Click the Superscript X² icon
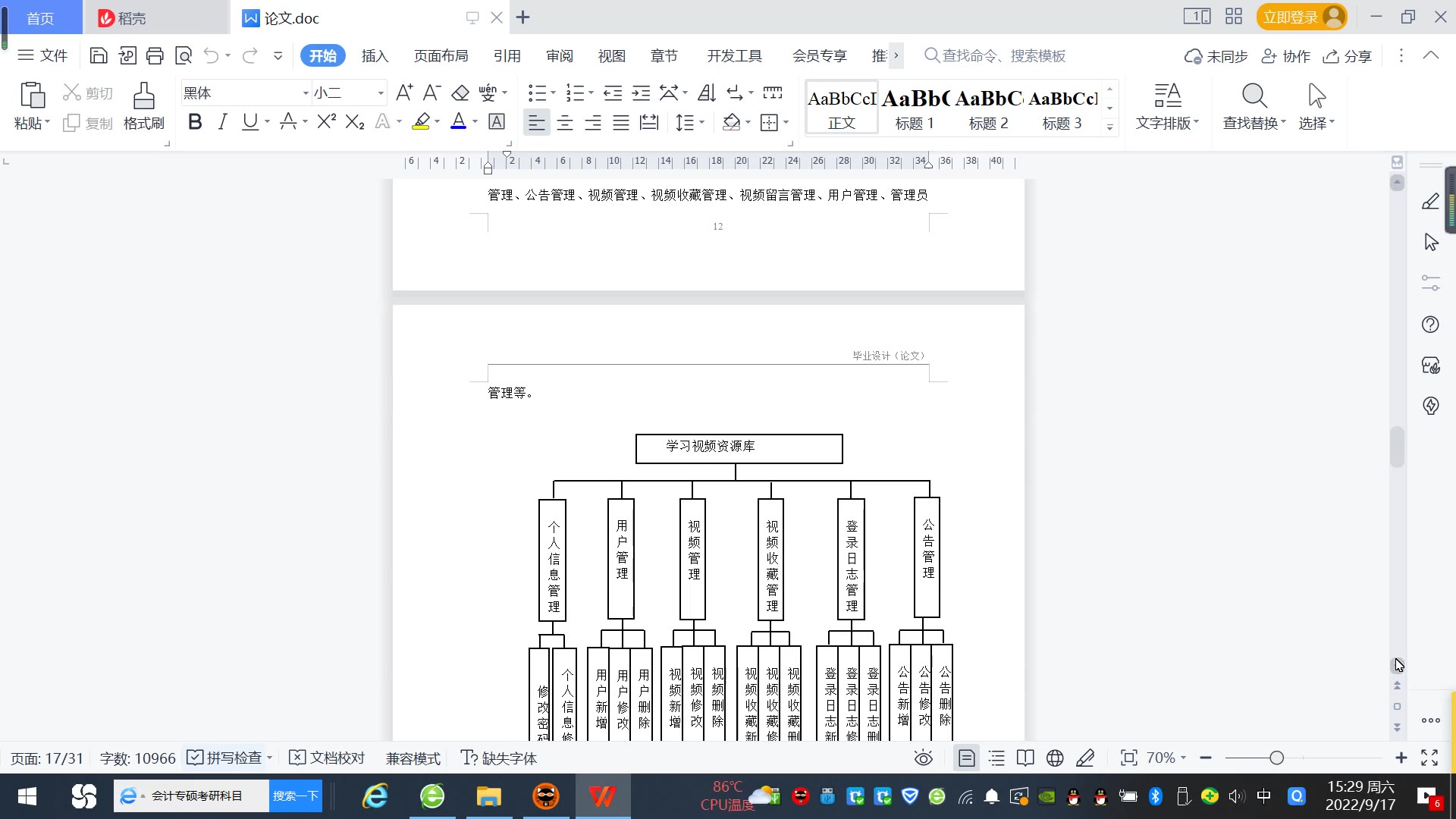 [x=326, y=122]
